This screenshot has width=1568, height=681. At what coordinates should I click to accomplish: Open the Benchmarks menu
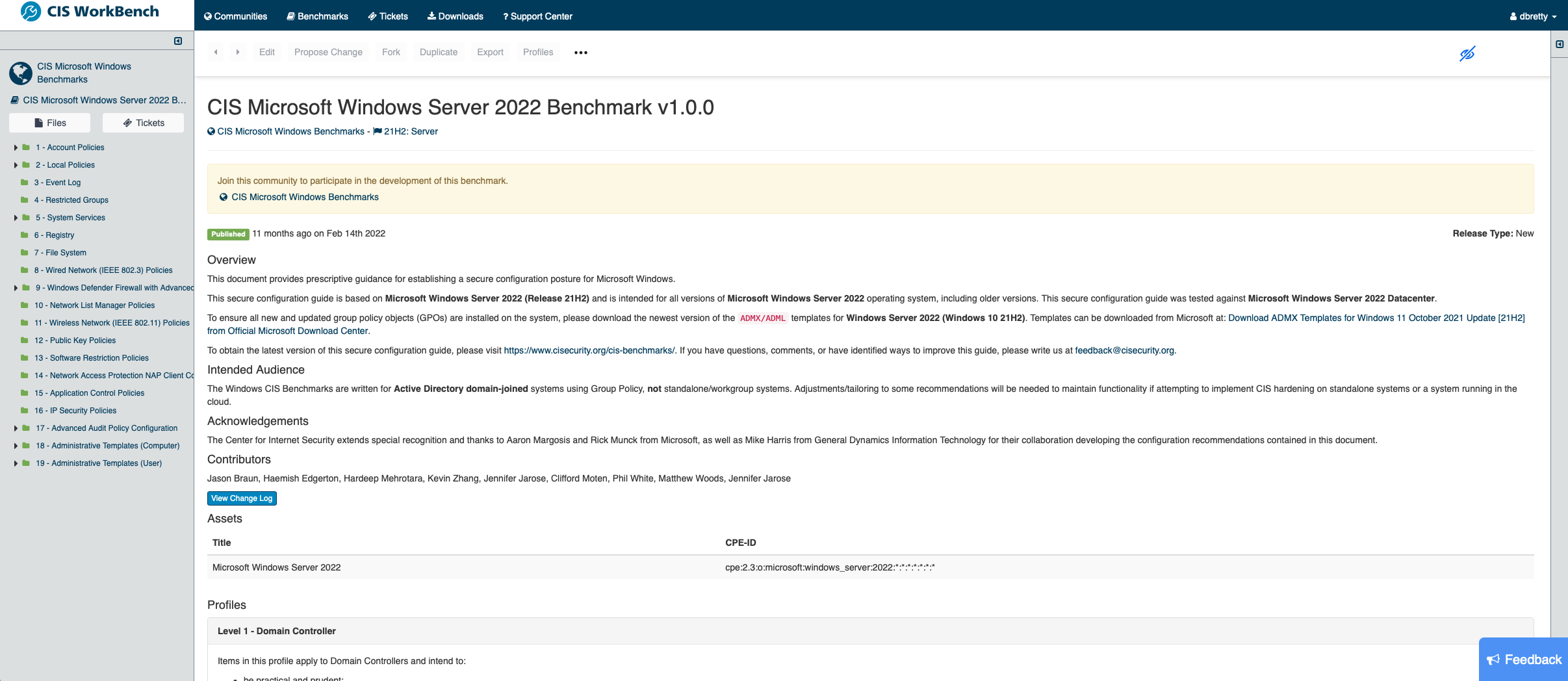tap(317, 16)
